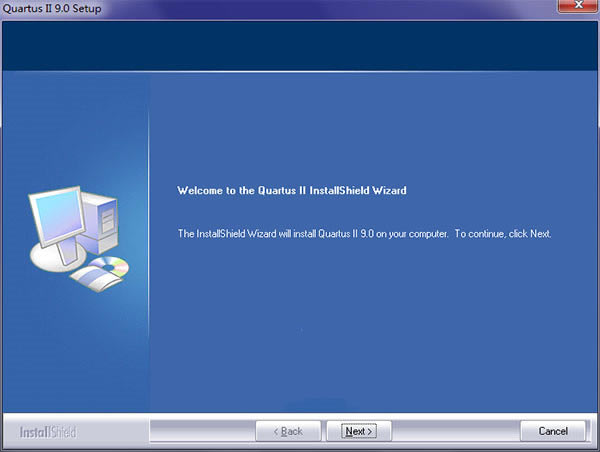This screenshot has width=600, height=452.
Task: Click the 'Quartus II 9.0 Setup' title text
Action: click(52, 8)
